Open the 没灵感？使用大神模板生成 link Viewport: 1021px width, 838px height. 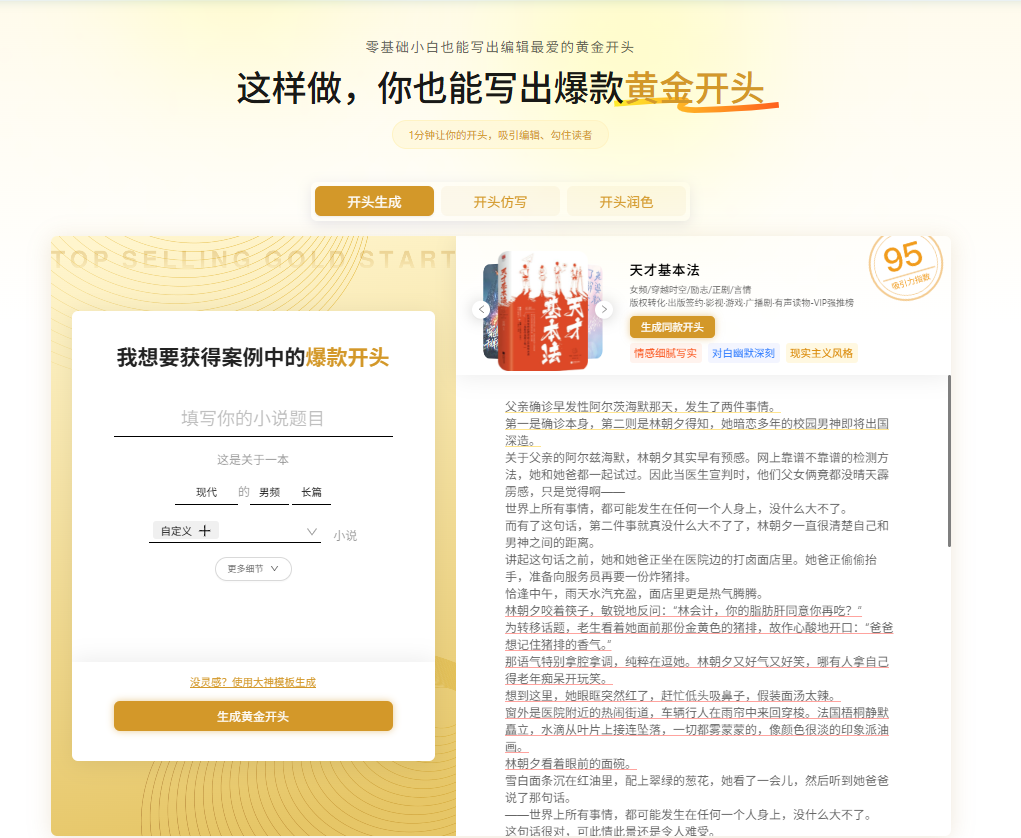[253, 682]
